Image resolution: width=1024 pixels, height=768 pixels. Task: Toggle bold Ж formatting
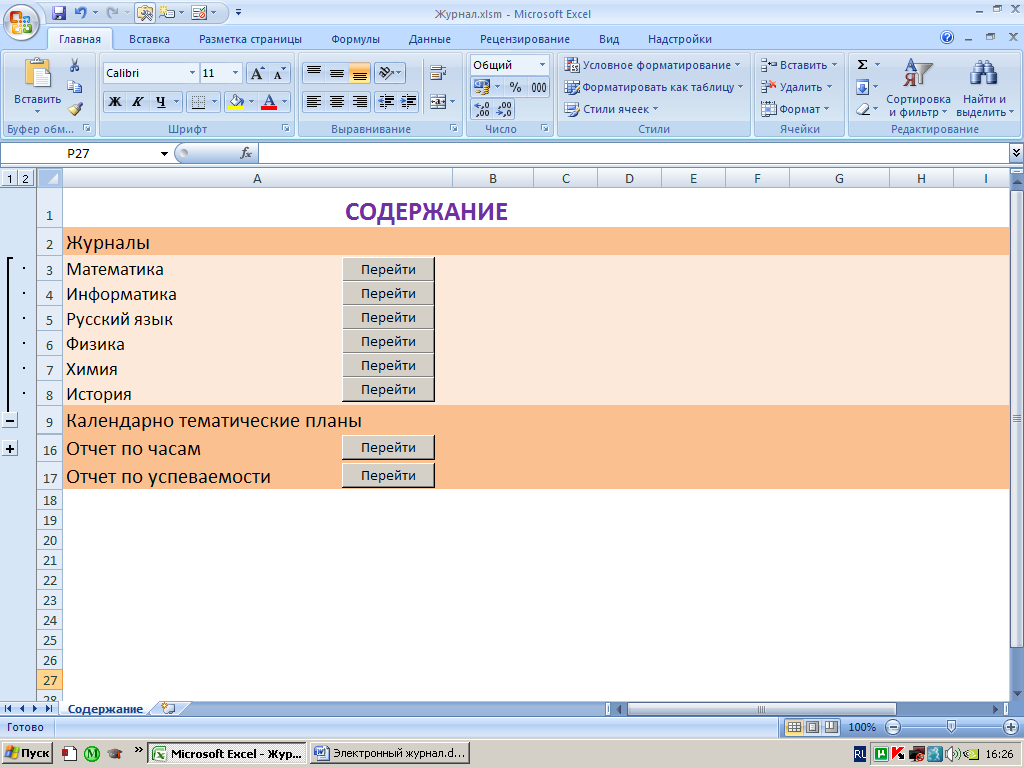point(115,102)
